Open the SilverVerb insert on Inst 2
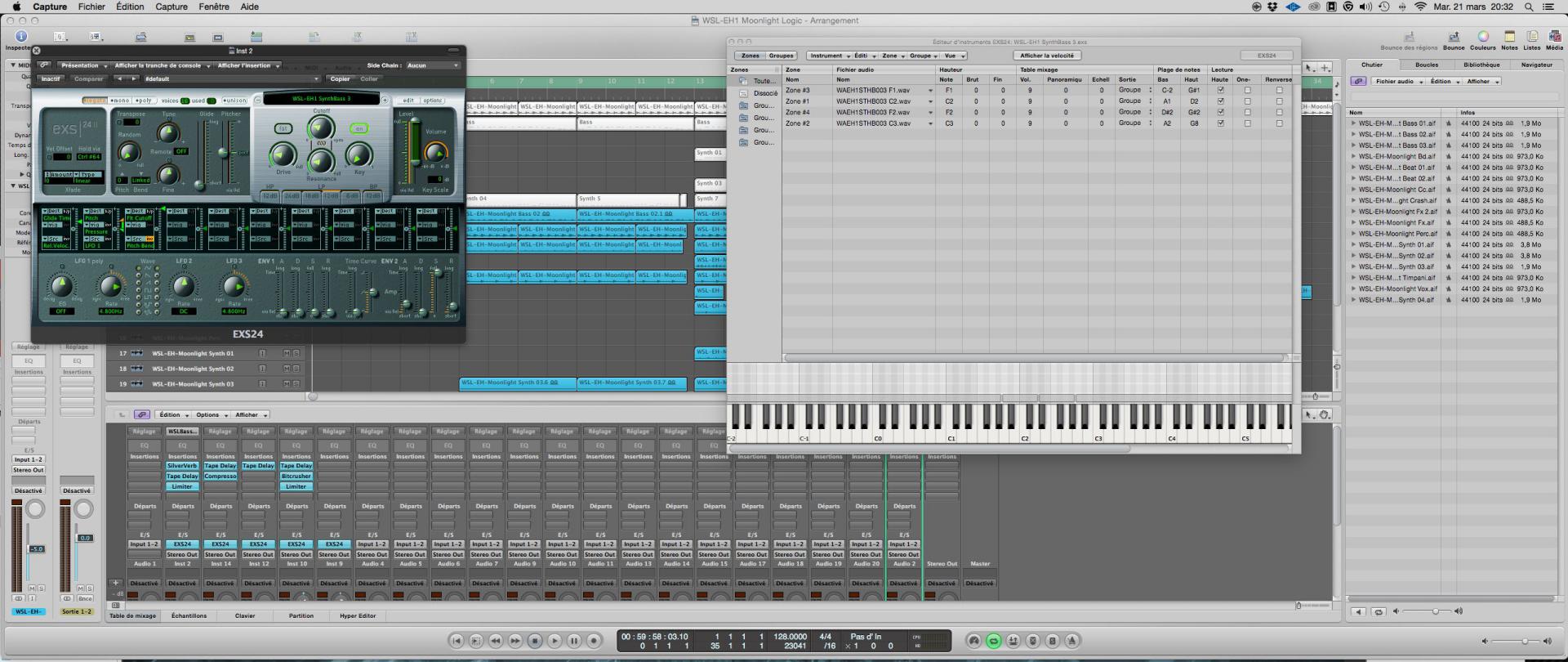This screenshot has width=1568, height=662. click(x=182, y=466)
